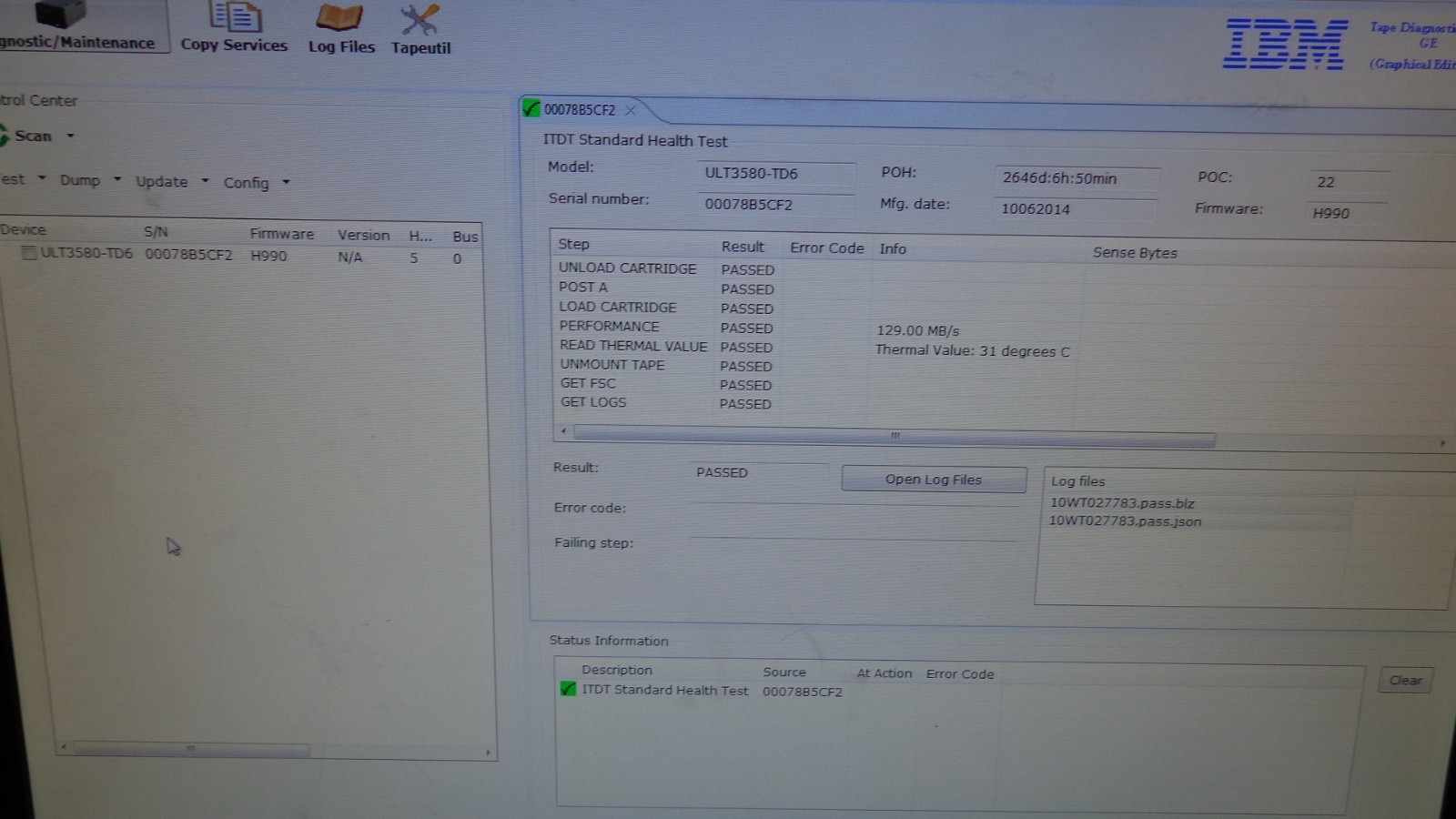Click the Open Log Files button
The height and width of the screenshot is (819, 1456).
(934, 480)
